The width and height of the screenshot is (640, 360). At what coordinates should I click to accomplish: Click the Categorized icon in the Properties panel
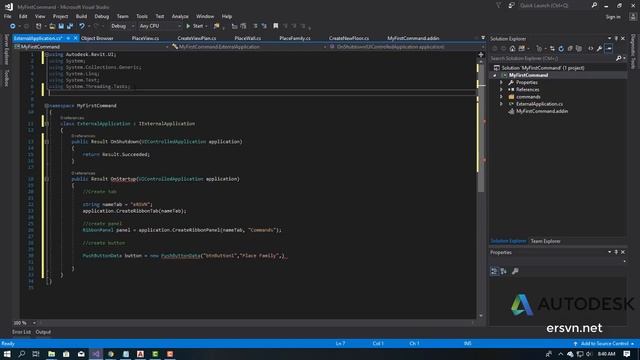tap(494, 271)
